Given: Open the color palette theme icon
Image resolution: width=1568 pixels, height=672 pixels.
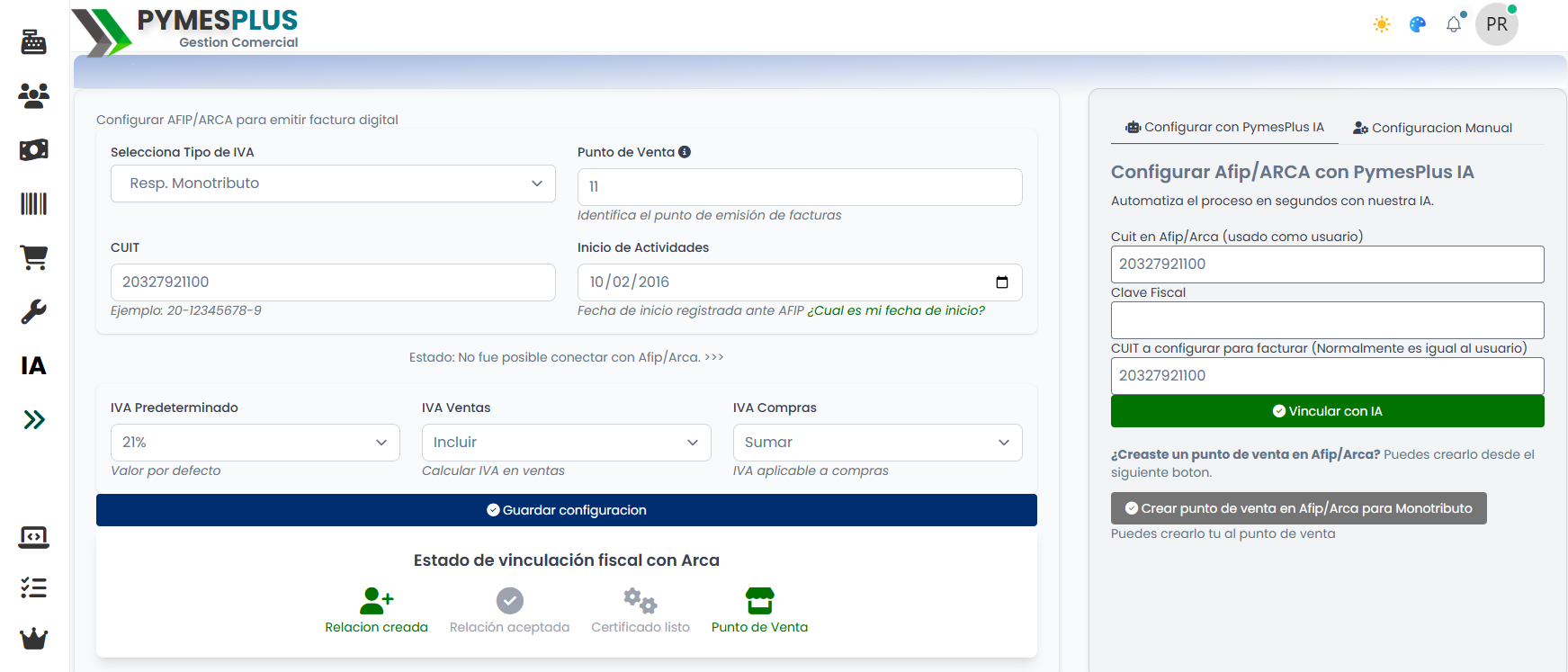Looking at the screenshot, I should point(1418,24).
